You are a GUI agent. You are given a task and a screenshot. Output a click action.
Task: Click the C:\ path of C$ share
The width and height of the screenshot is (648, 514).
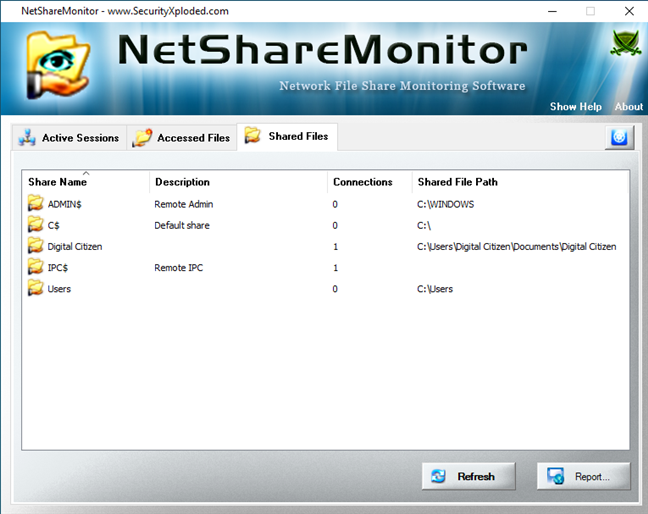[424, 226]
